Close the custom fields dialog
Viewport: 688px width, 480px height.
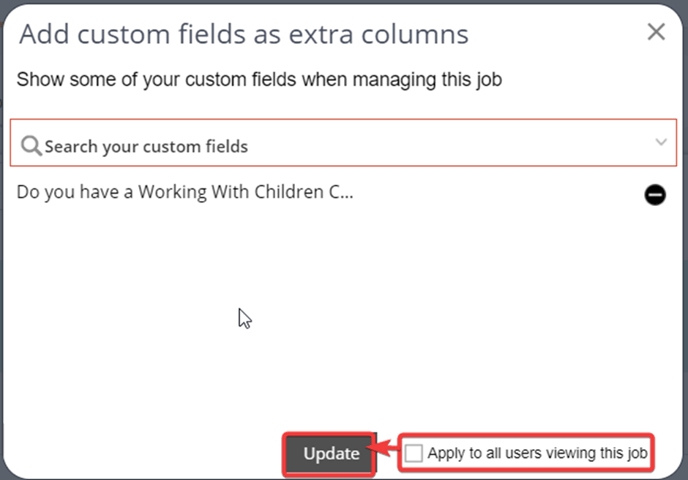(656, 32)
